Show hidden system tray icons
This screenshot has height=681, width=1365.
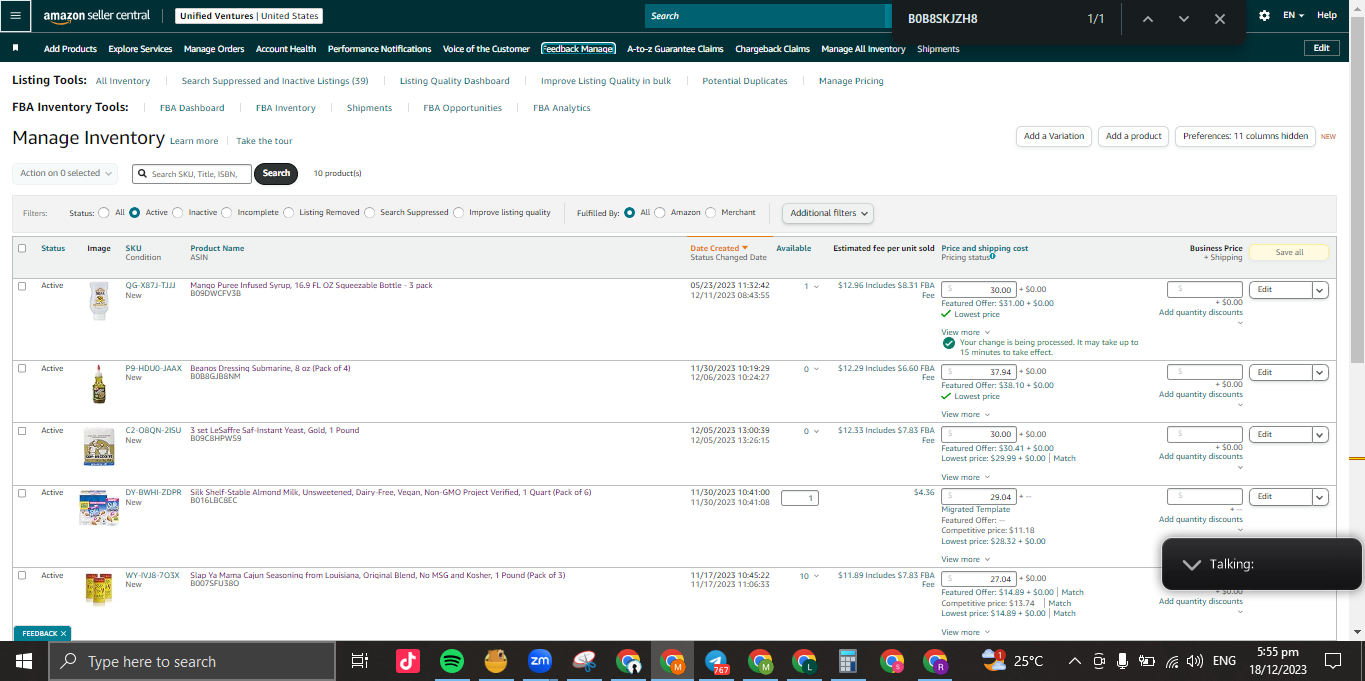[1074, 661]
